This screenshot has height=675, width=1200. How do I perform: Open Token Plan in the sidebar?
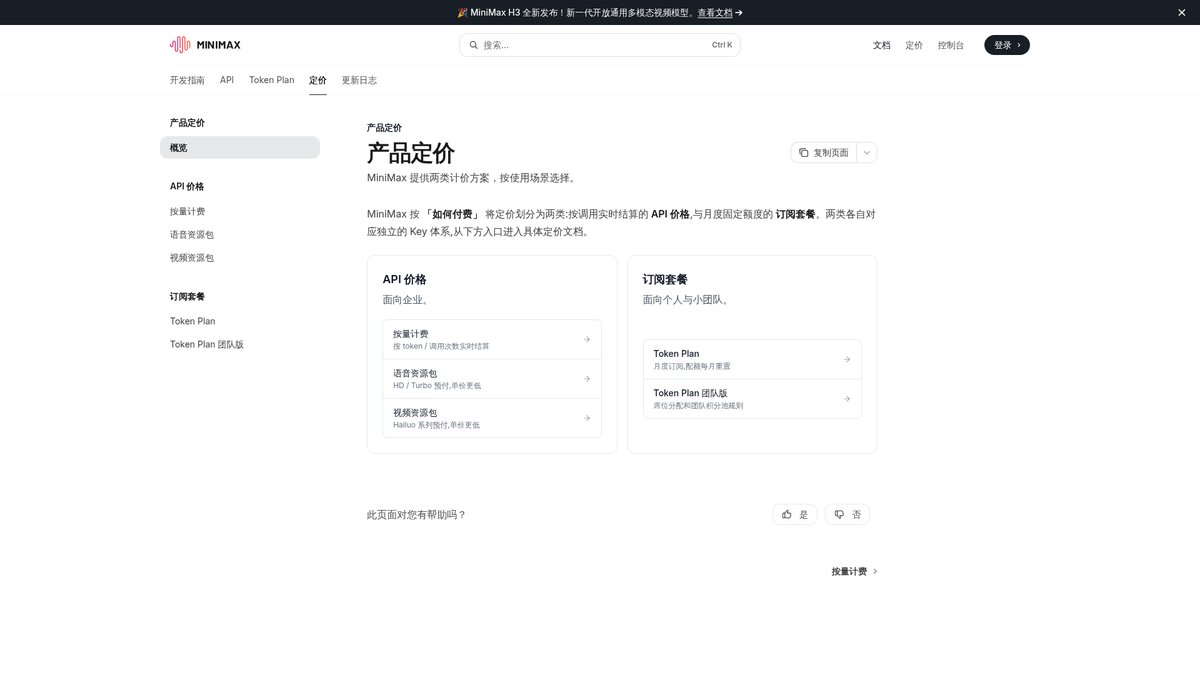click(192, 321)
